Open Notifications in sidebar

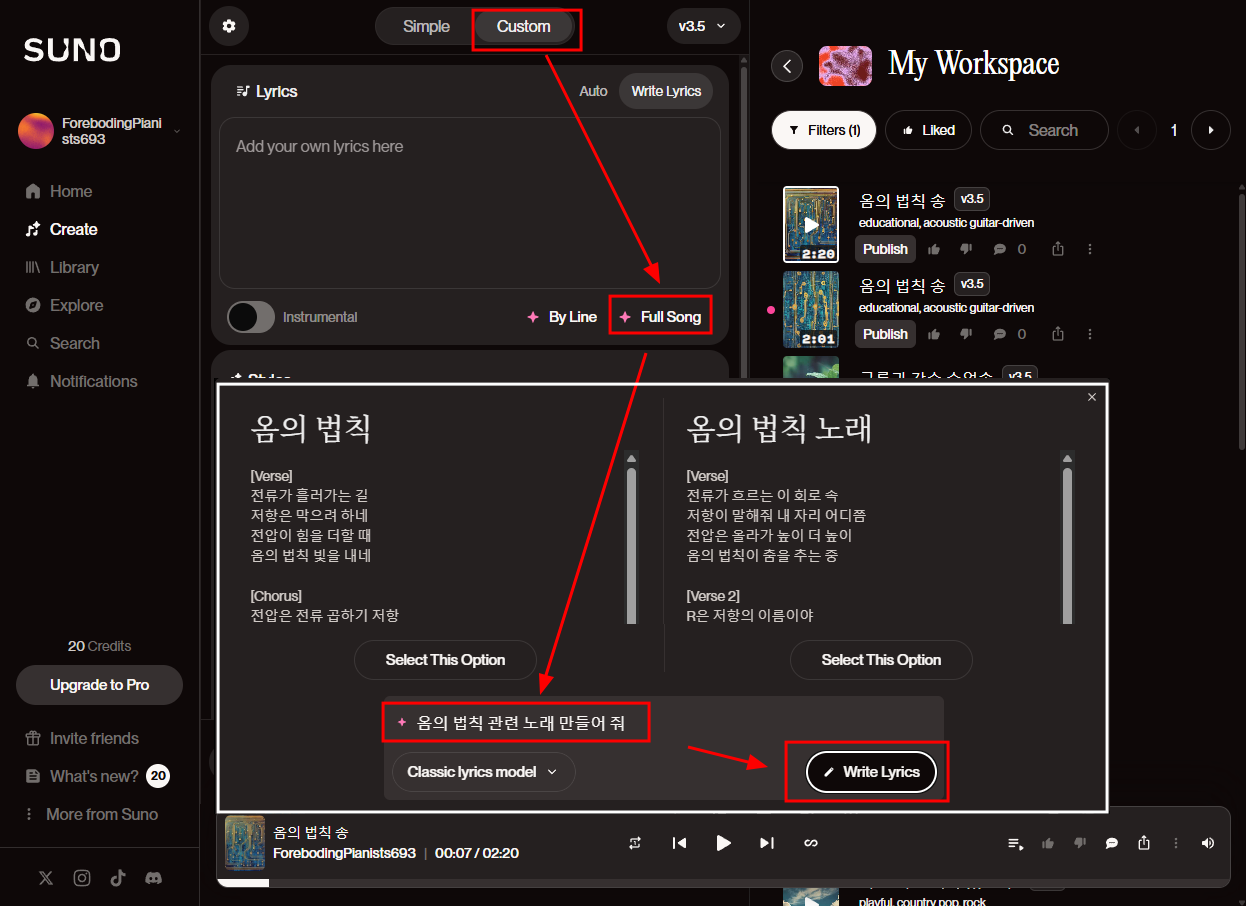(80, 381)
